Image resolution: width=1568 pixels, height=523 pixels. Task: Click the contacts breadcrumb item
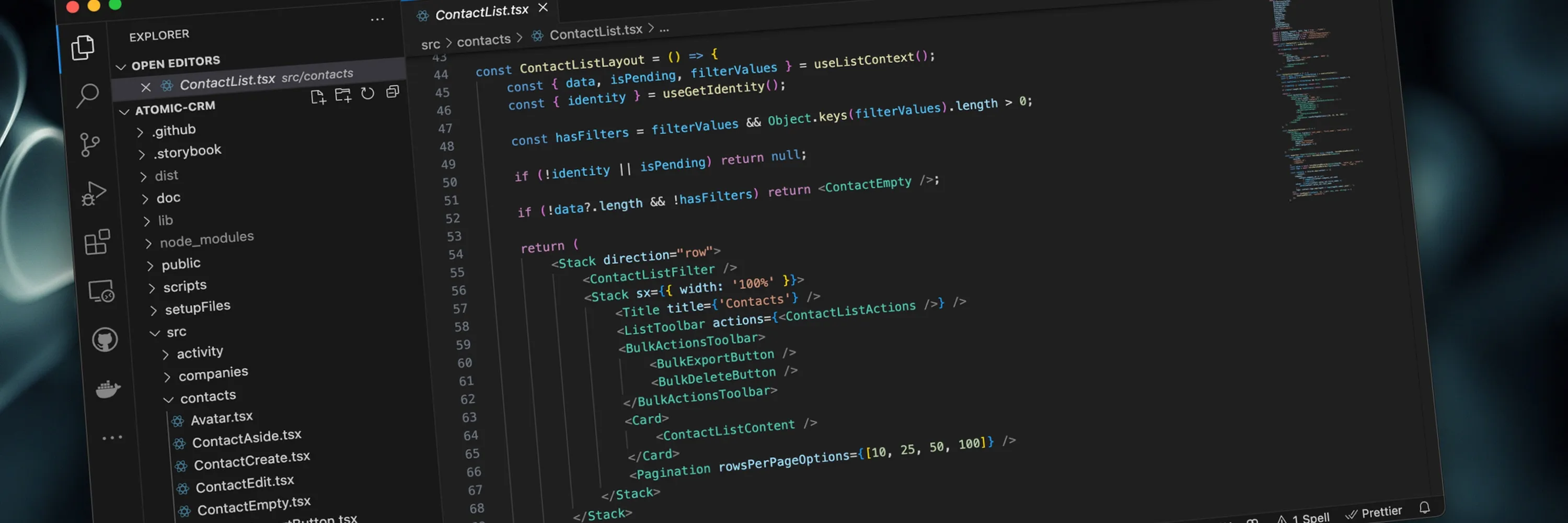click(484, 40)
